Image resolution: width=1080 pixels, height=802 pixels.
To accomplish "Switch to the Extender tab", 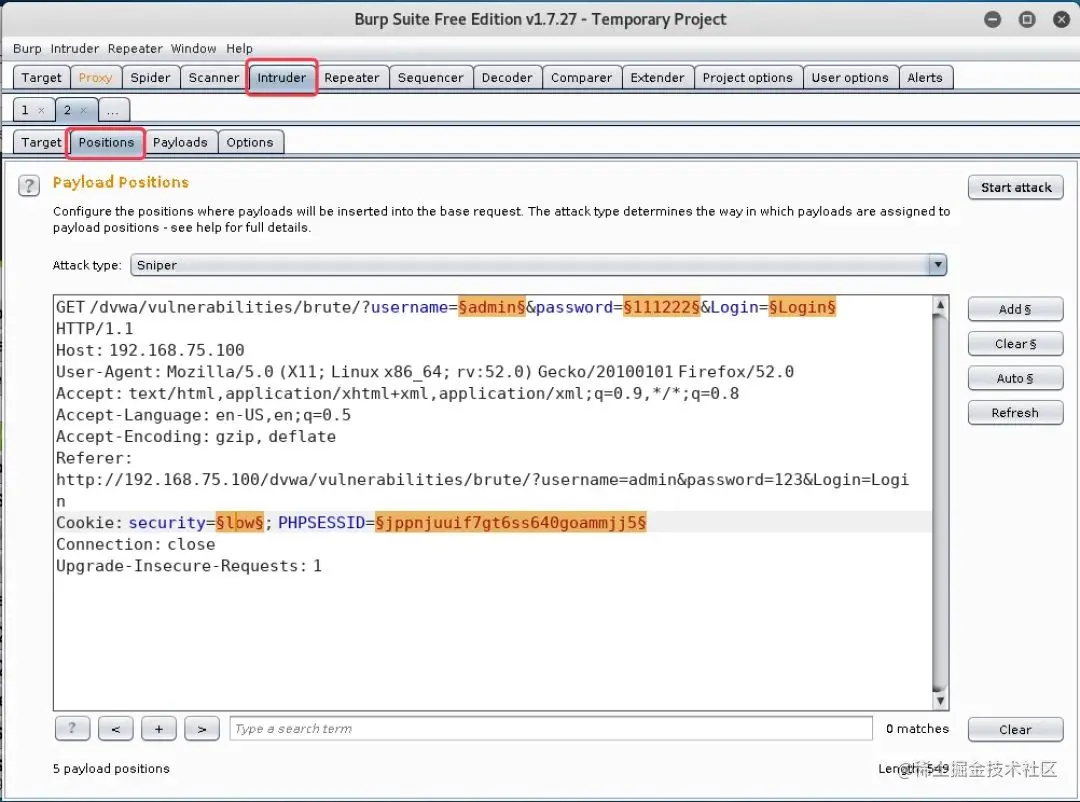I will pyautogui.click(x=657, y=78).
